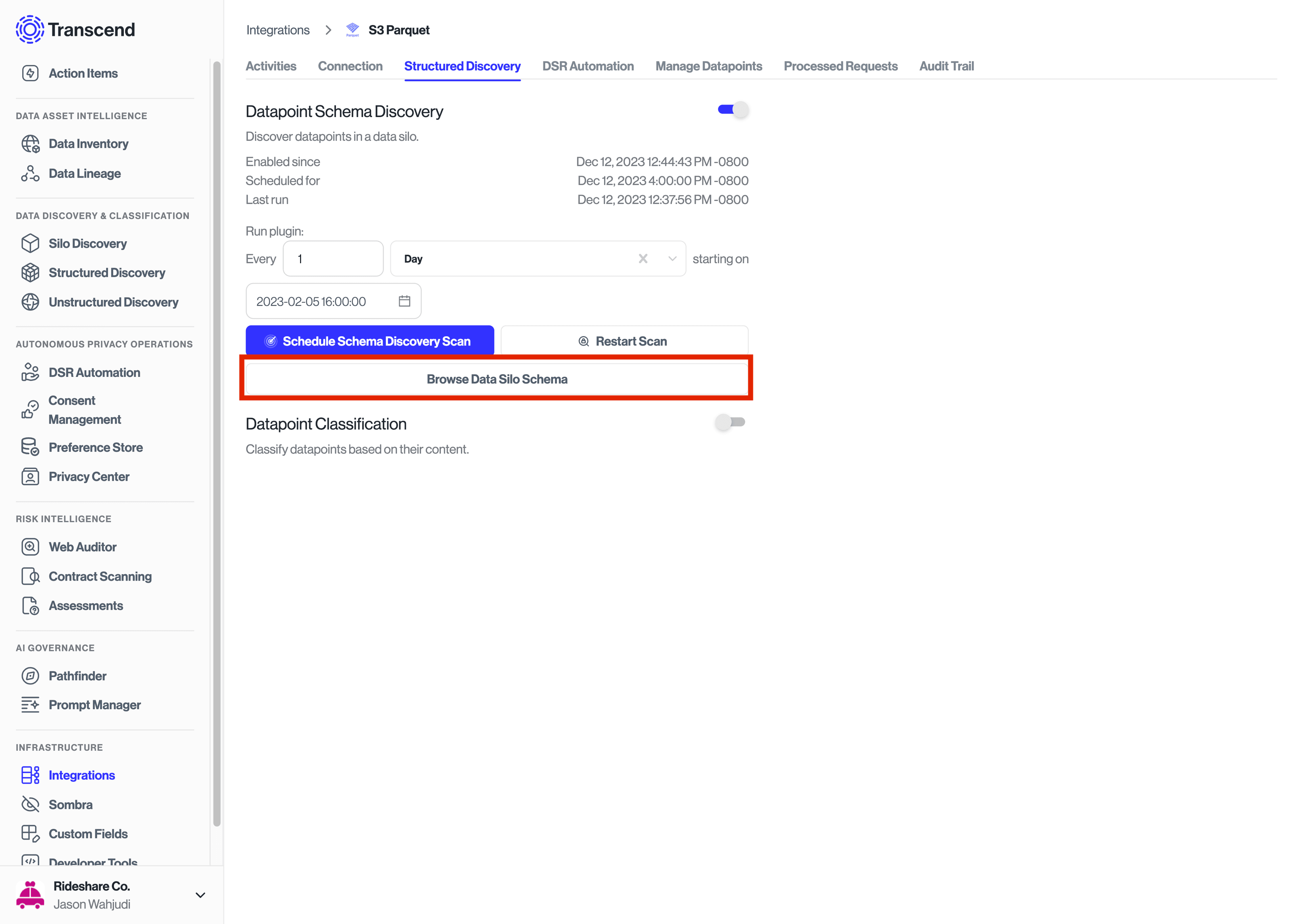1299x924 pixels.
Task: Click Schedule Schema Discovery Scan button
Action: (370, 341)
